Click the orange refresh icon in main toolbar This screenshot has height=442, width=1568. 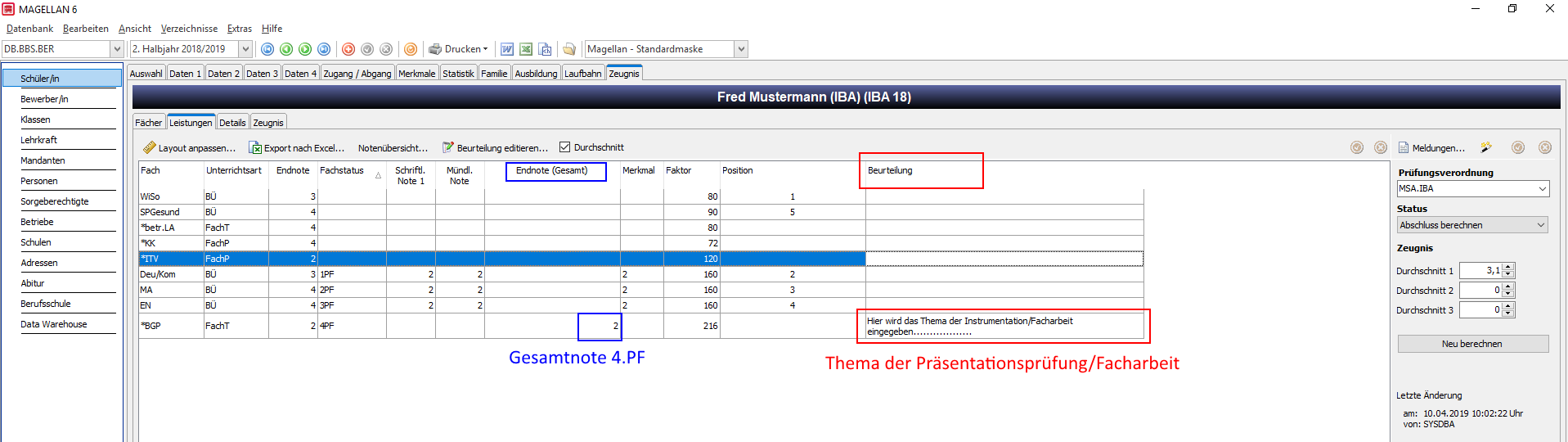(x=411, y=49)
